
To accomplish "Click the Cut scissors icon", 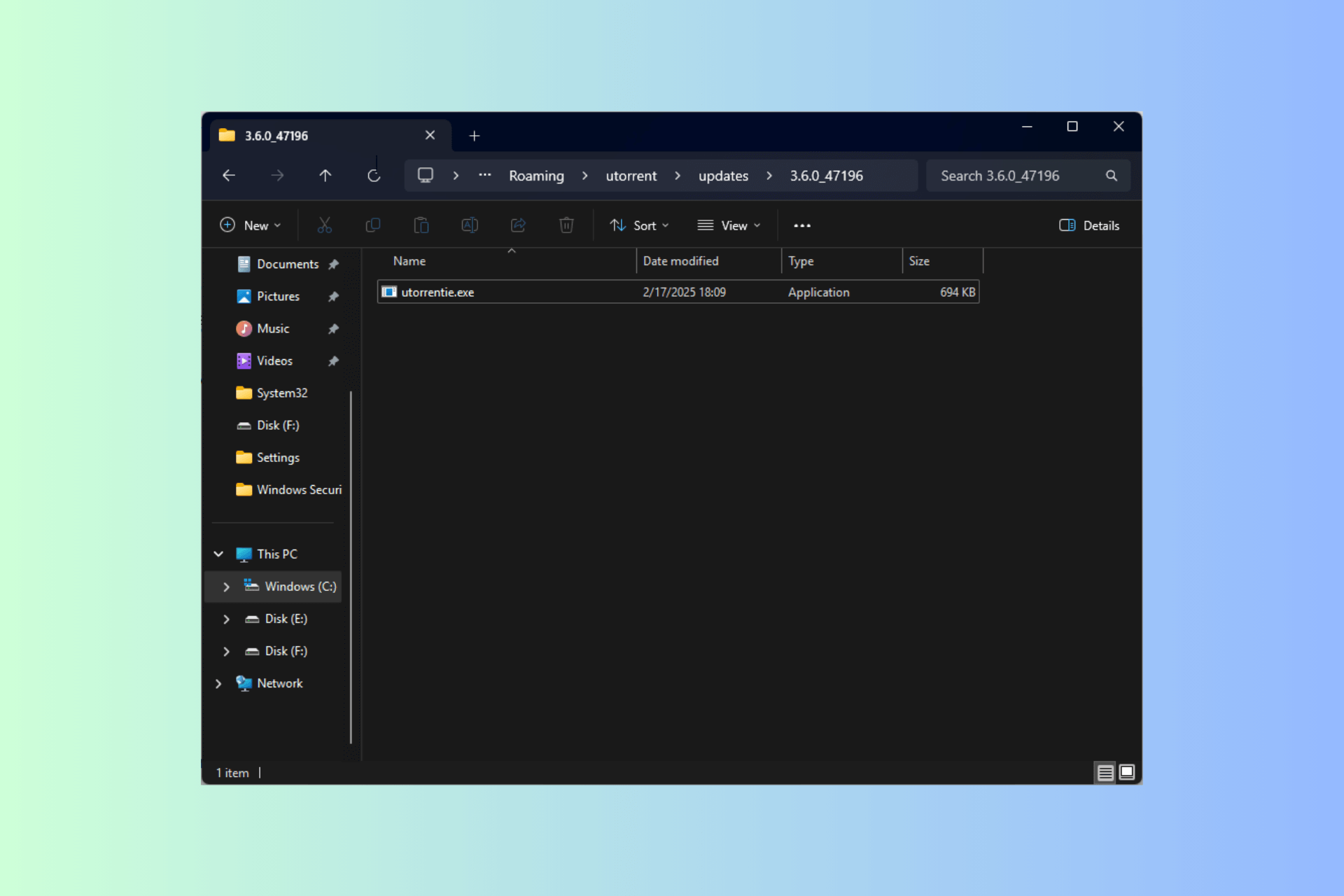I will [x=324, y=225].
